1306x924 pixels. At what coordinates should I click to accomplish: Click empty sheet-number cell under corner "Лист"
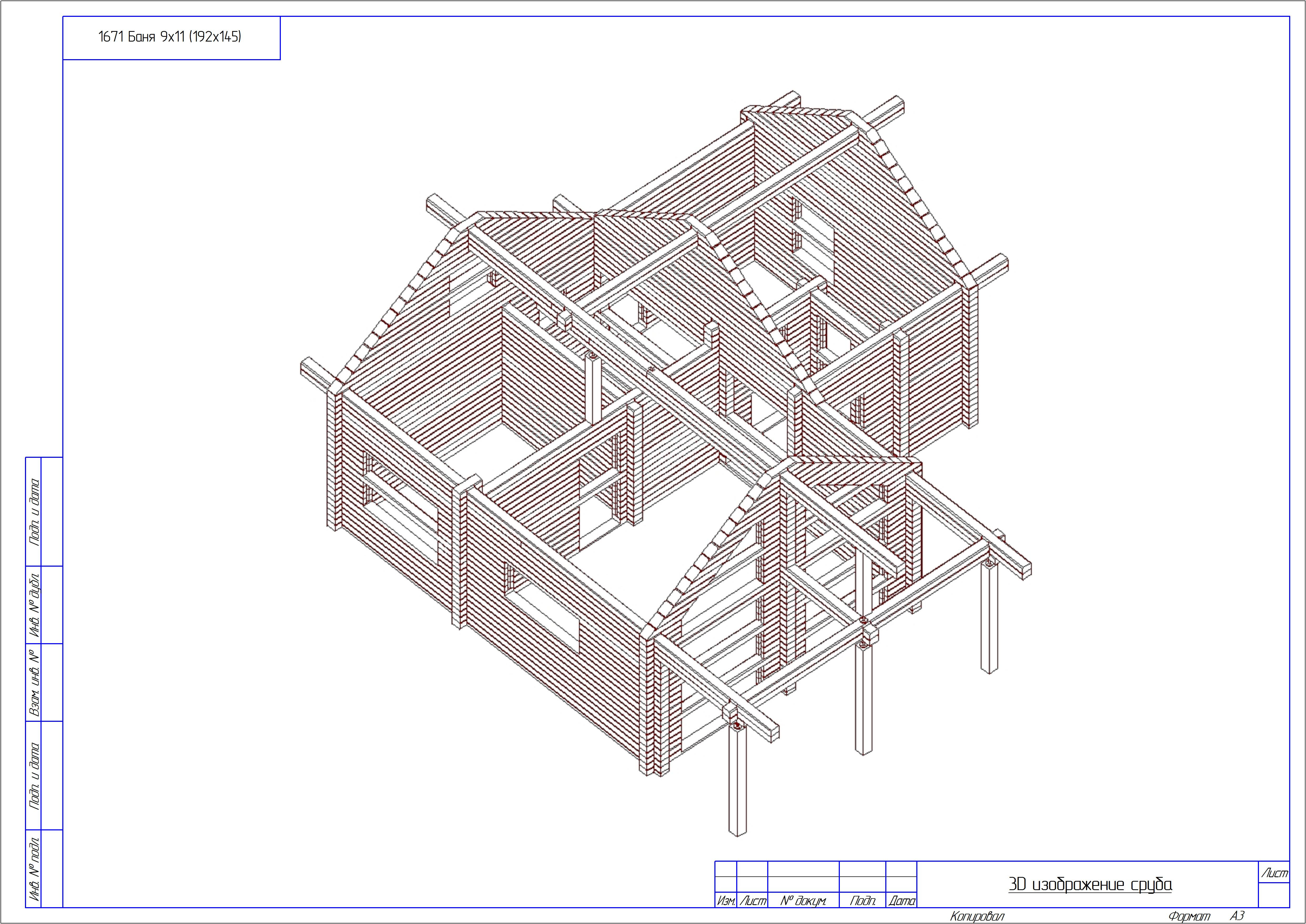click(1274, 895)
